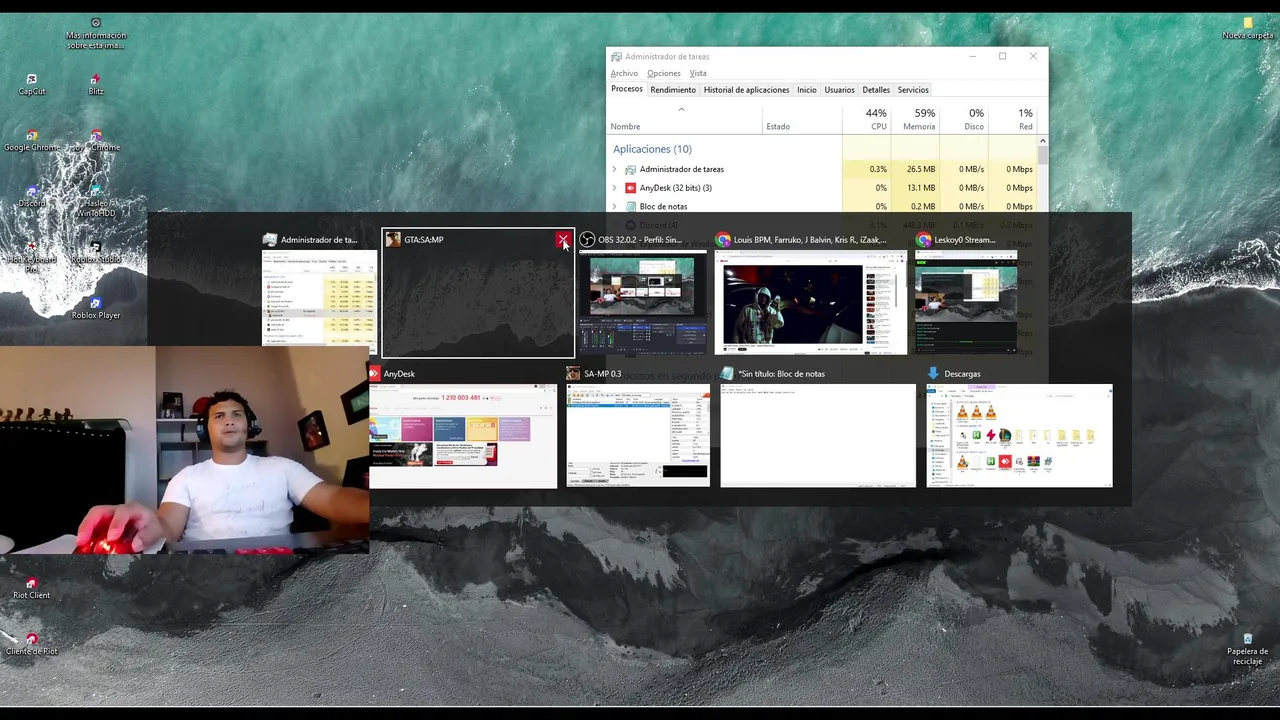Viewport: 1280px width, 720px height.
Task: Click the GTA:SA:MP icon in the task switcher
Action: (x=393, y=240)
